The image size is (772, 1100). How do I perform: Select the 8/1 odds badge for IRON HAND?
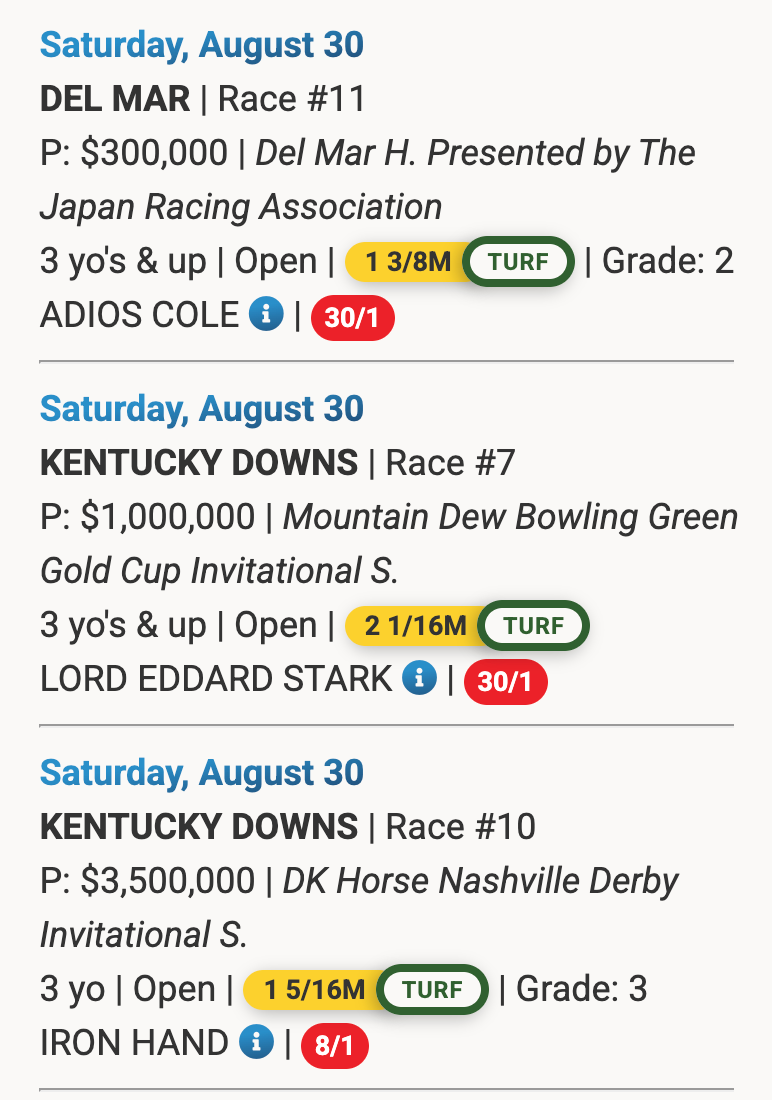coord(335,1047)
